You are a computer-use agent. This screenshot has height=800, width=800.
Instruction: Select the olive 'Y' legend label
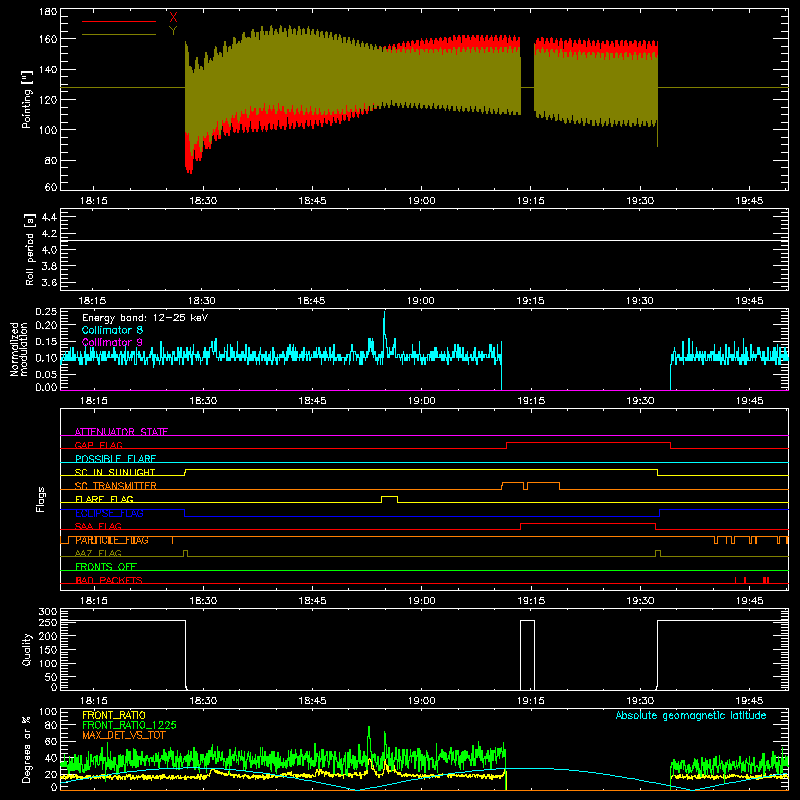click(x=173, y=31)
